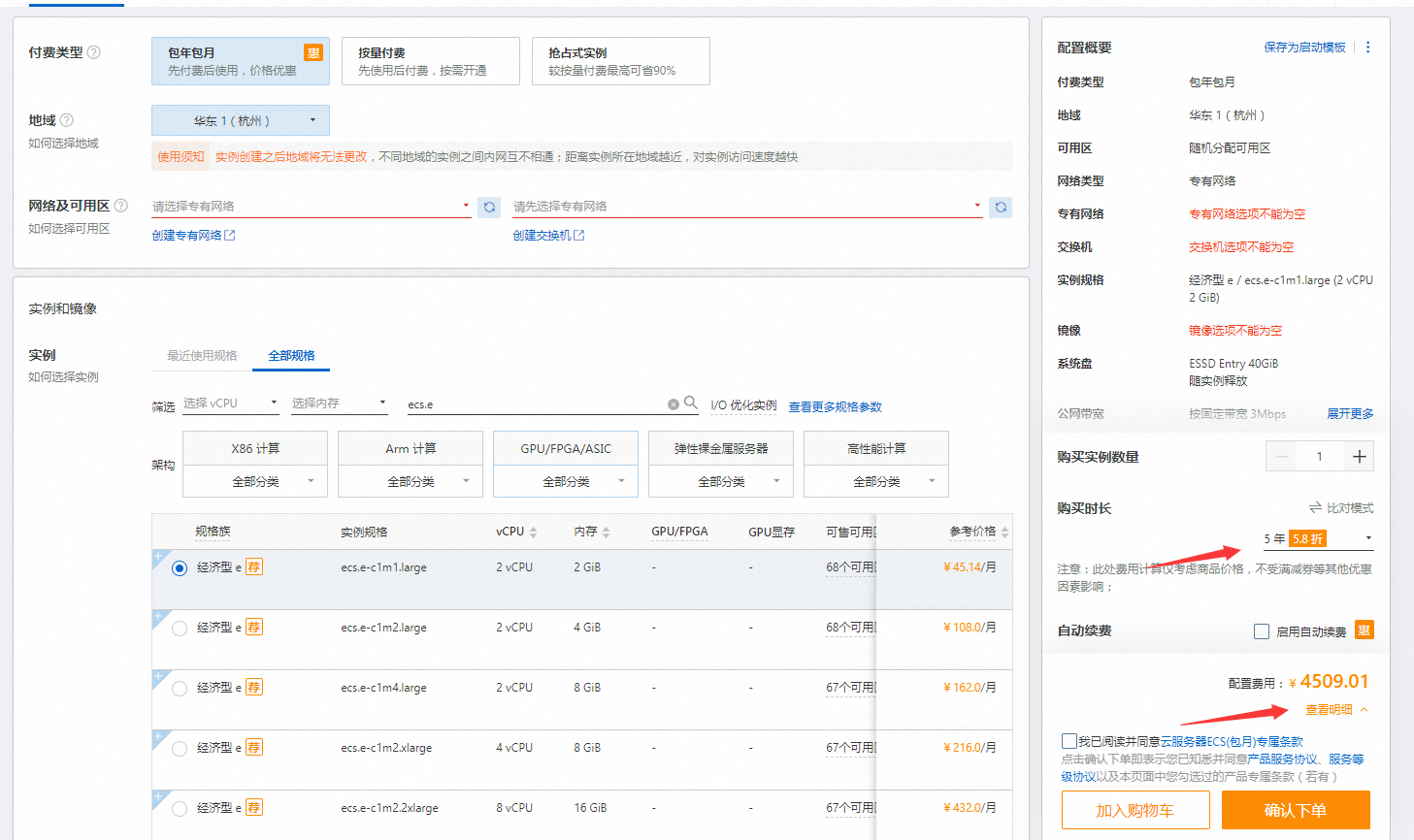Open the 全部分类 dropdown under 弹性裸金属服务器
This screenshot has width=1414, height=840.
[721, 481]
